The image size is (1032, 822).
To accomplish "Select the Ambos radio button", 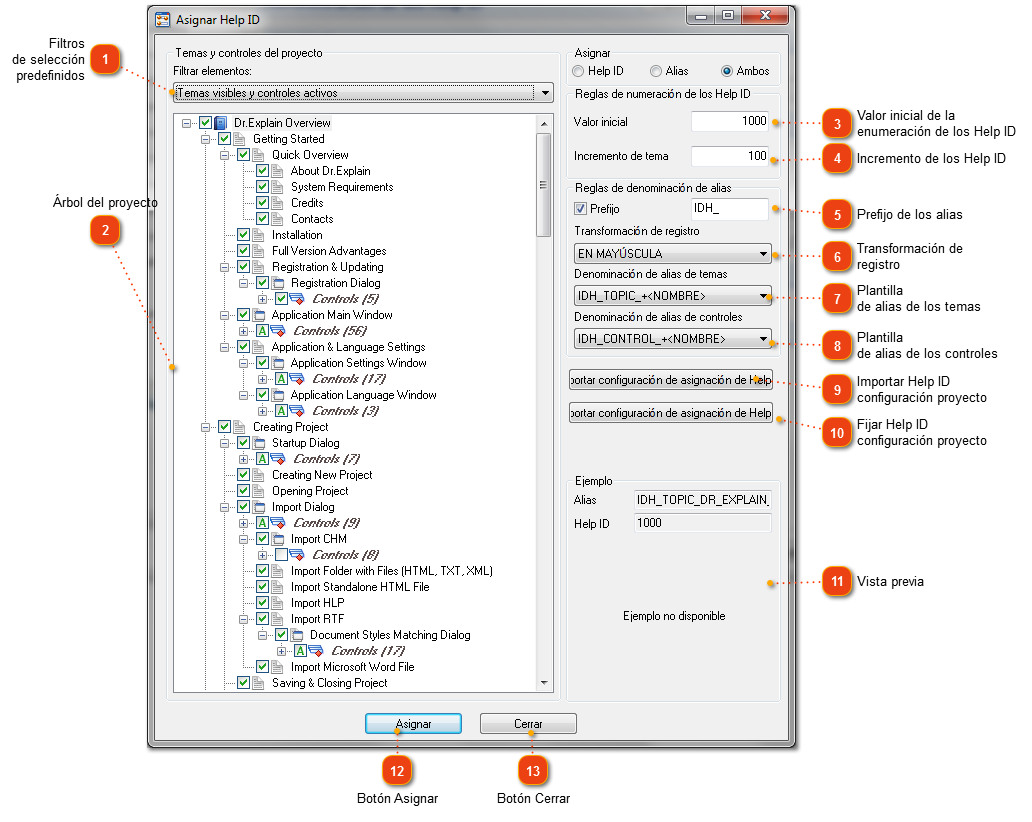I will tap(727, 71).
